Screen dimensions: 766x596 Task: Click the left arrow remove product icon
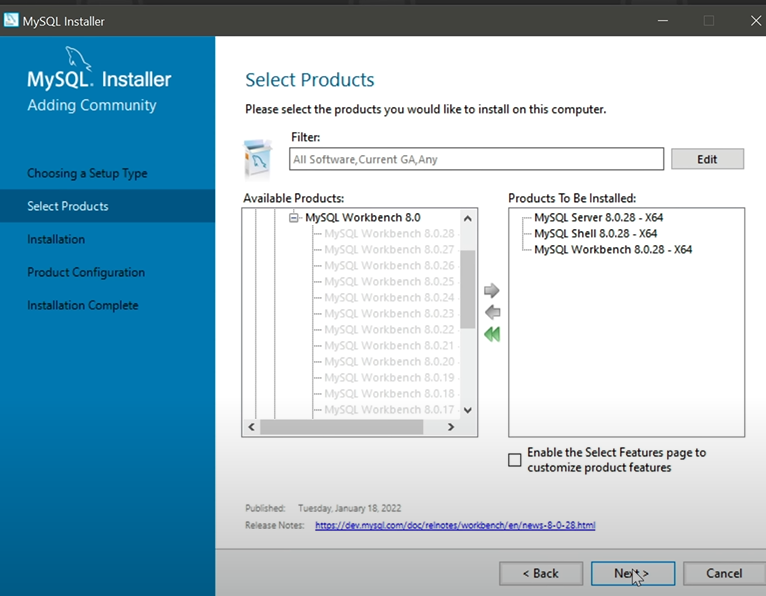tap(492, 312)
